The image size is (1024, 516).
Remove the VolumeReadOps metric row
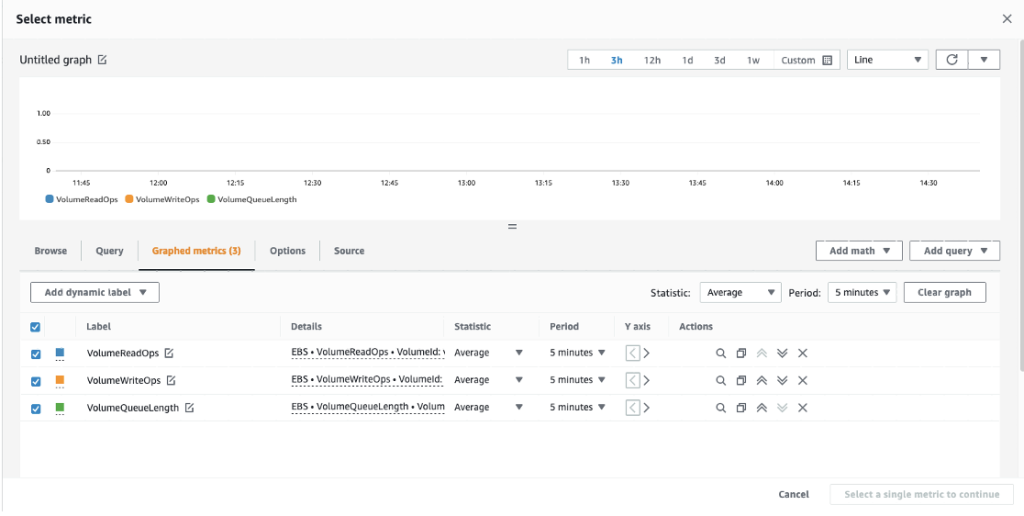tap(803, 353)
